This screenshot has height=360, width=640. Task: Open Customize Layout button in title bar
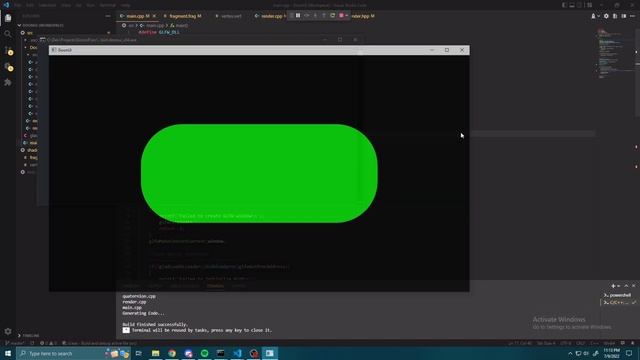click(589, 5)
